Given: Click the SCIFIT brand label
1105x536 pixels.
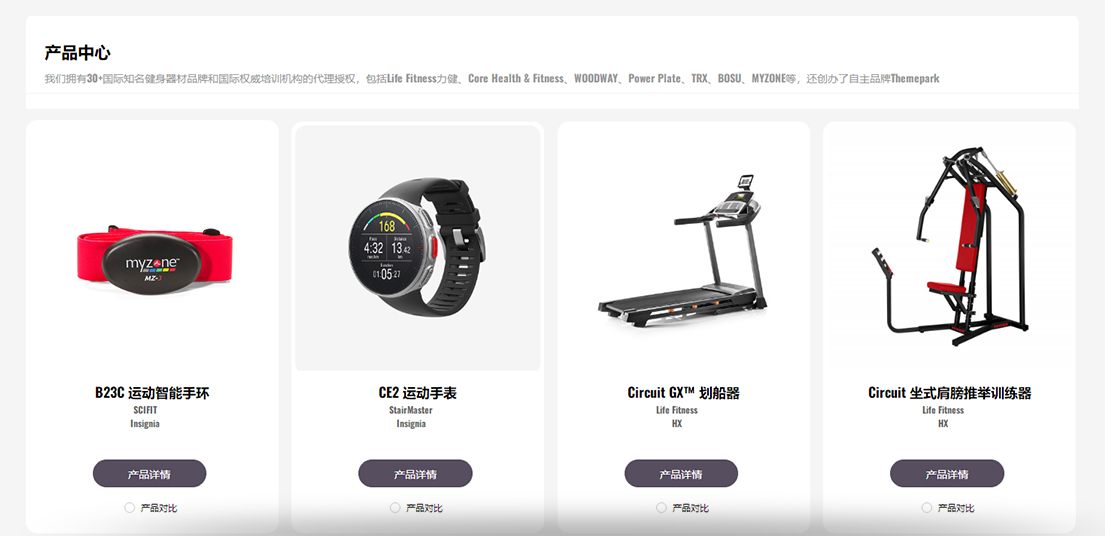Looking at the screenshot, I should (144, 410).
